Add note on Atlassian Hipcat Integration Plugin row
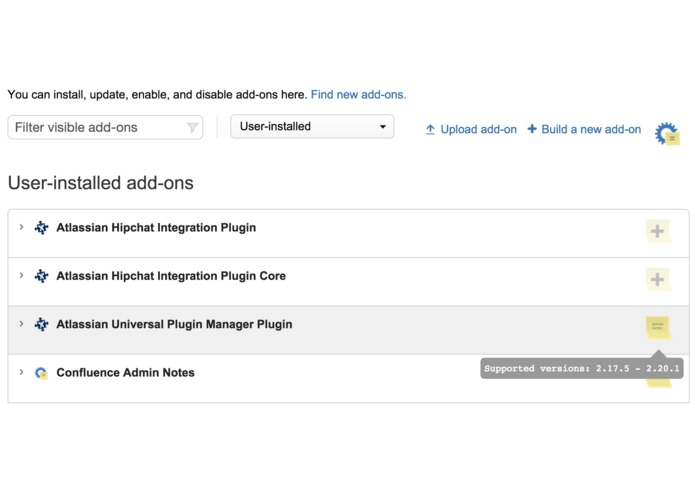The width and height of the screenshot is (695, 494). (658, 231)
